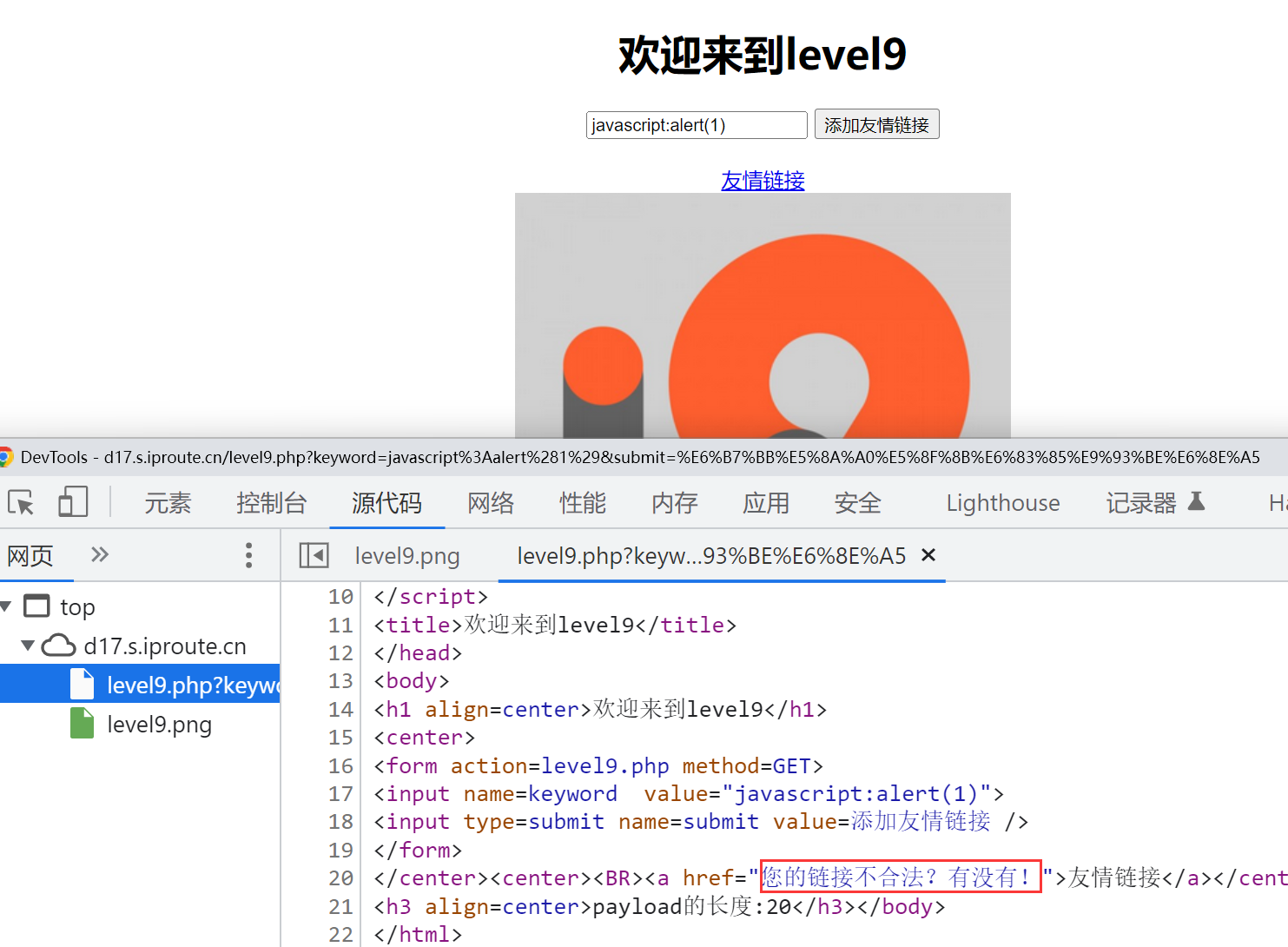Open the 网络 panel tab
The image size is (1288, 947).
491,503
